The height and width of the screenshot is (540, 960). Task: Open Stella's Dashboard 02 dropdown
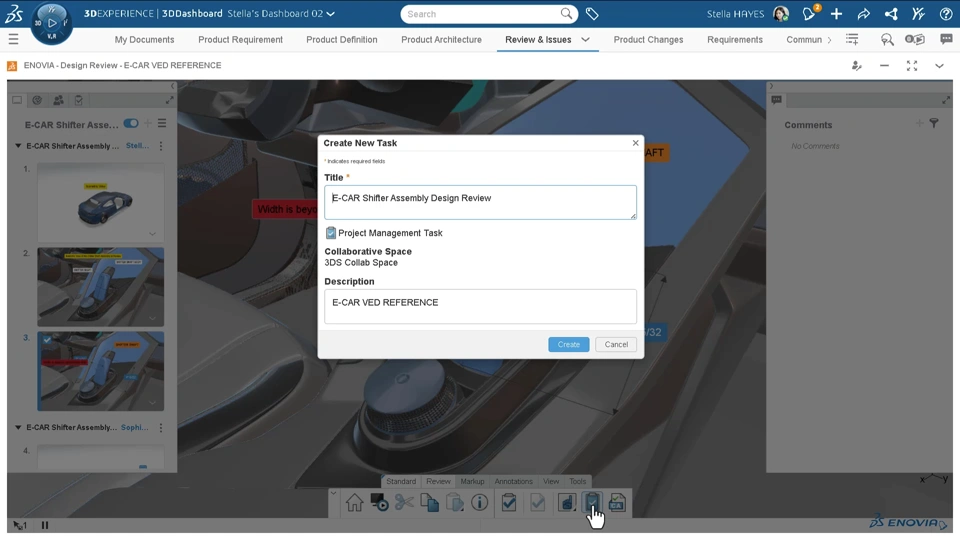[x=331, y=13]
